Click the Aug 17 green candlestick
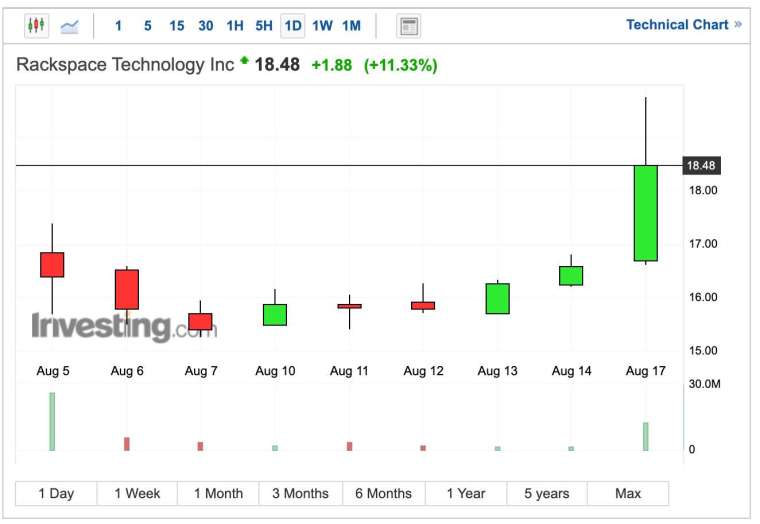 pyautogui.click(x=646, y=213)
